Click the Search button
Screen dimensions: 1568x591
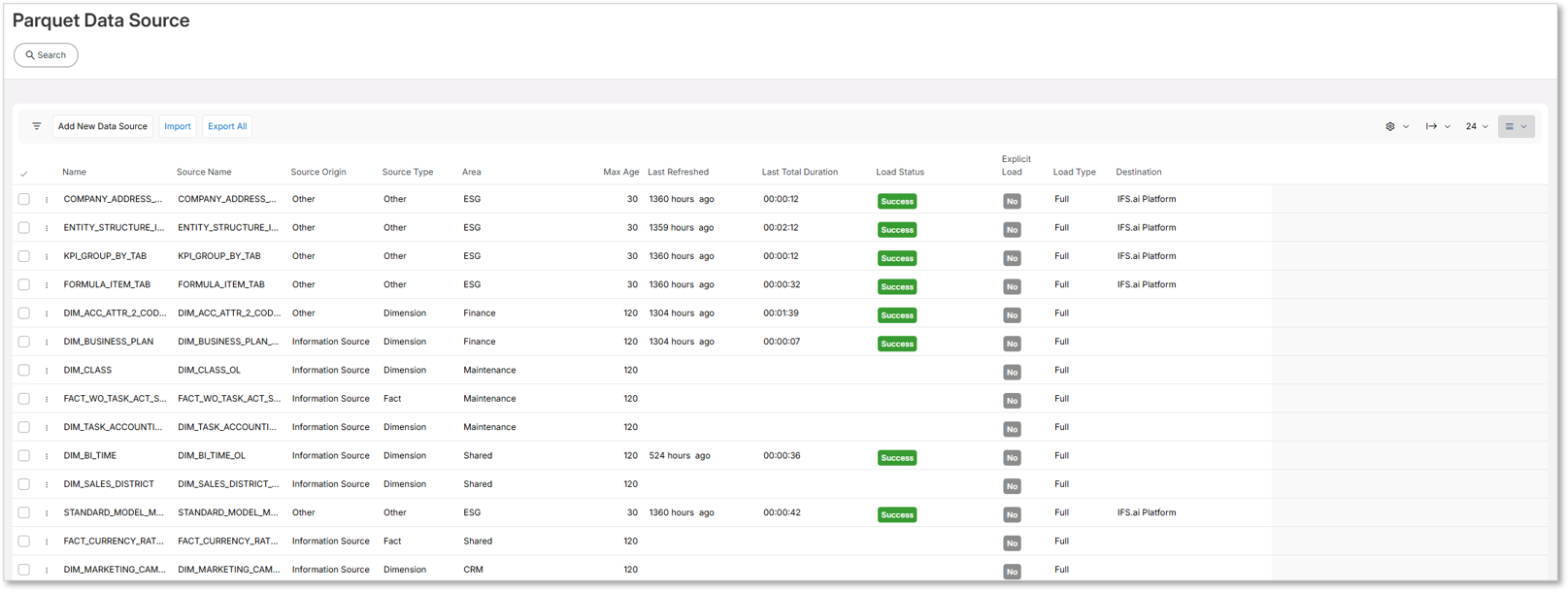click(46, 55)
